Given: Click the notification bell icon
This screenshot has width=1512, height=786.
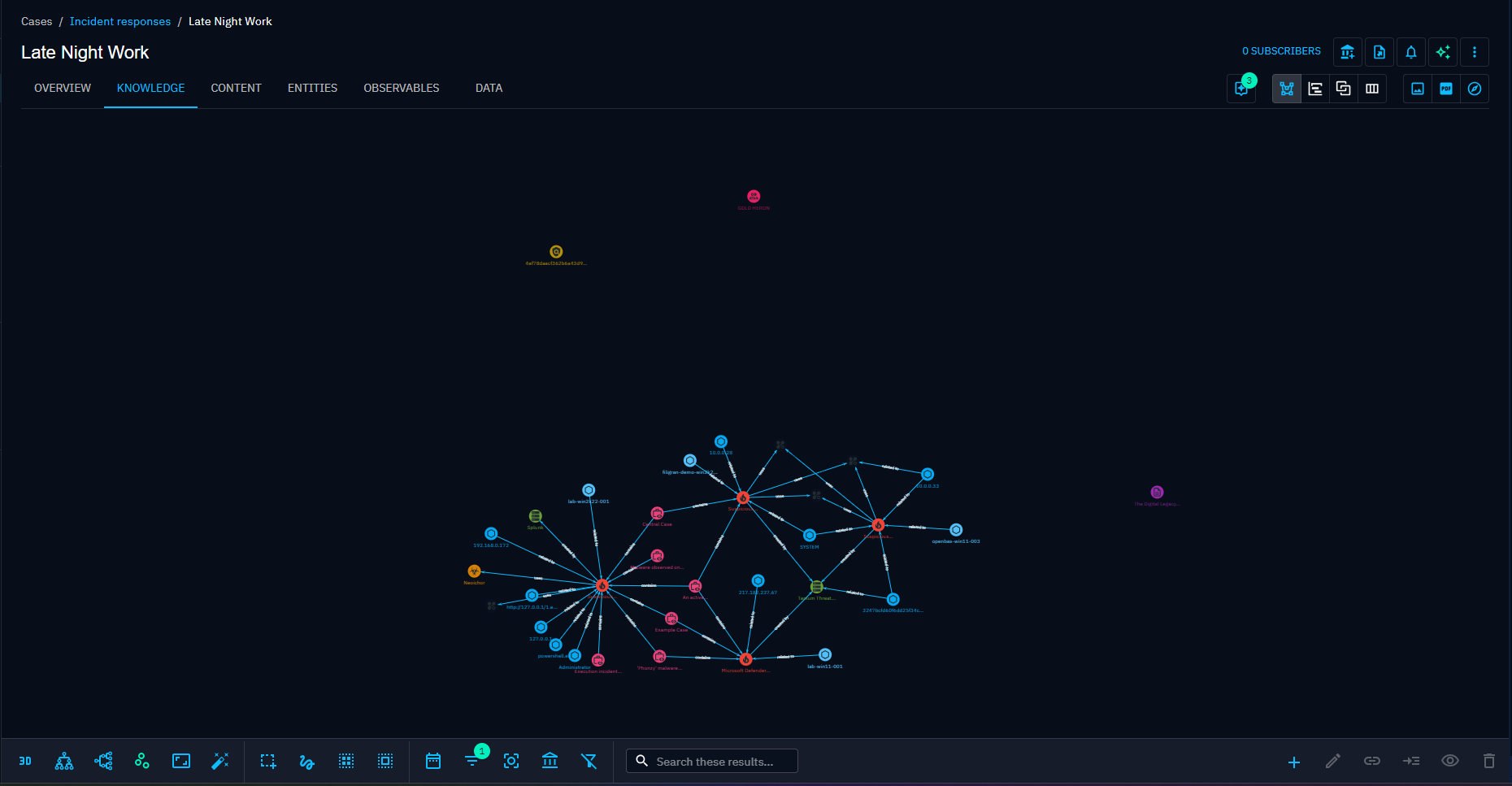Looking at the screenshot, I should (x=1411, y=52).
